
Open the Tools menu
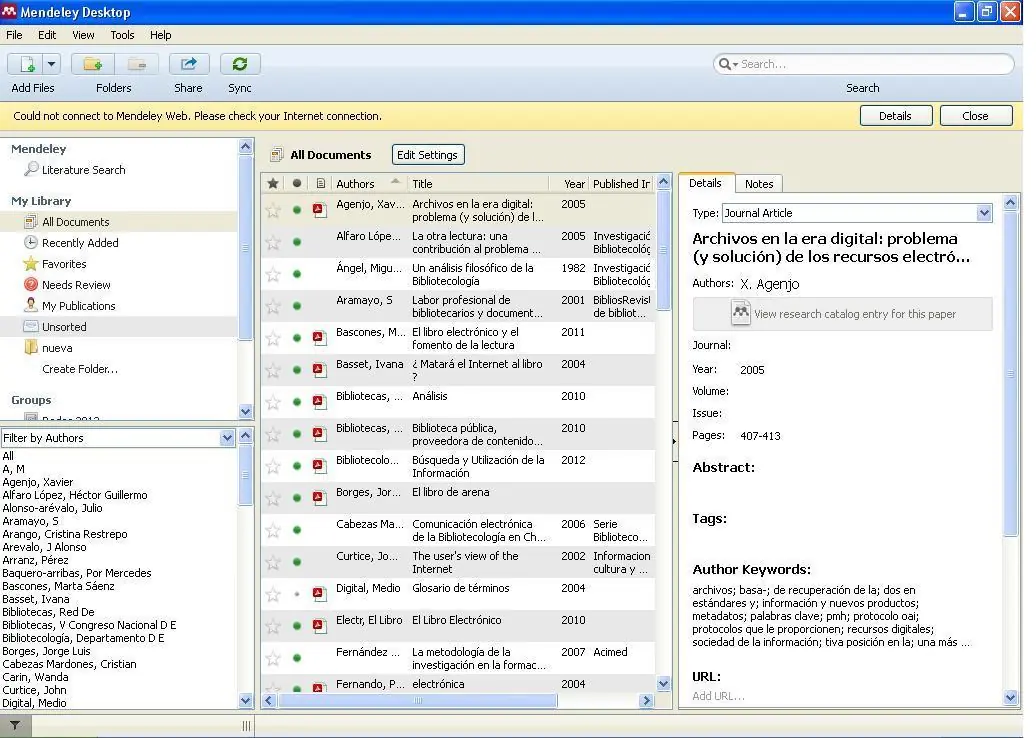click(x=122, y=35)
